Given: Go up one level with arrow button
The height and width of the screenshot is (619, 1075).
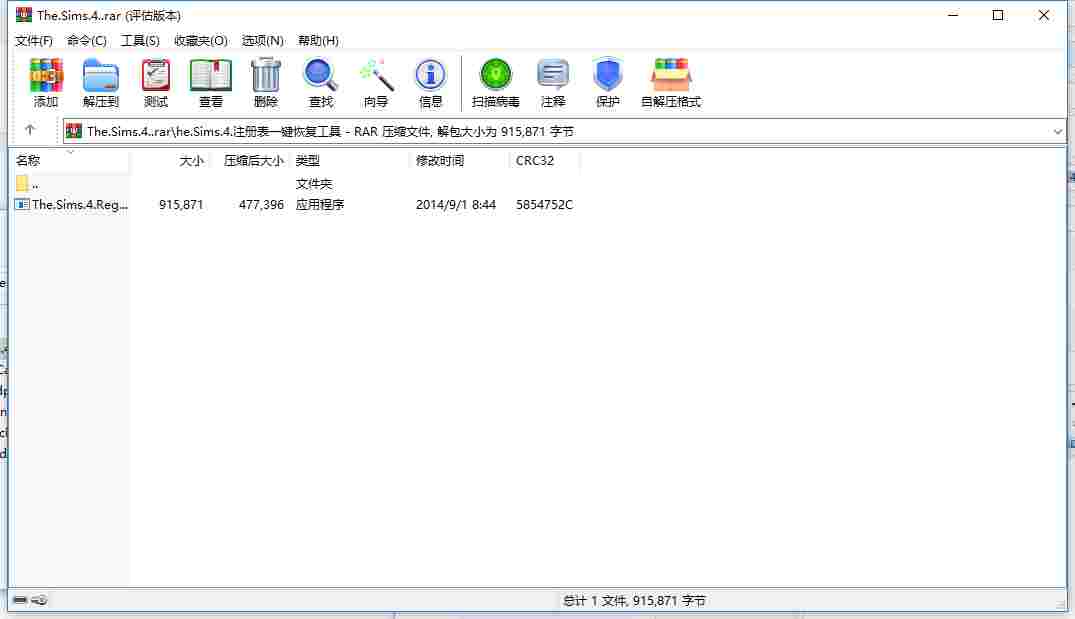Looking at the screenshot, I should coord(29,130).
